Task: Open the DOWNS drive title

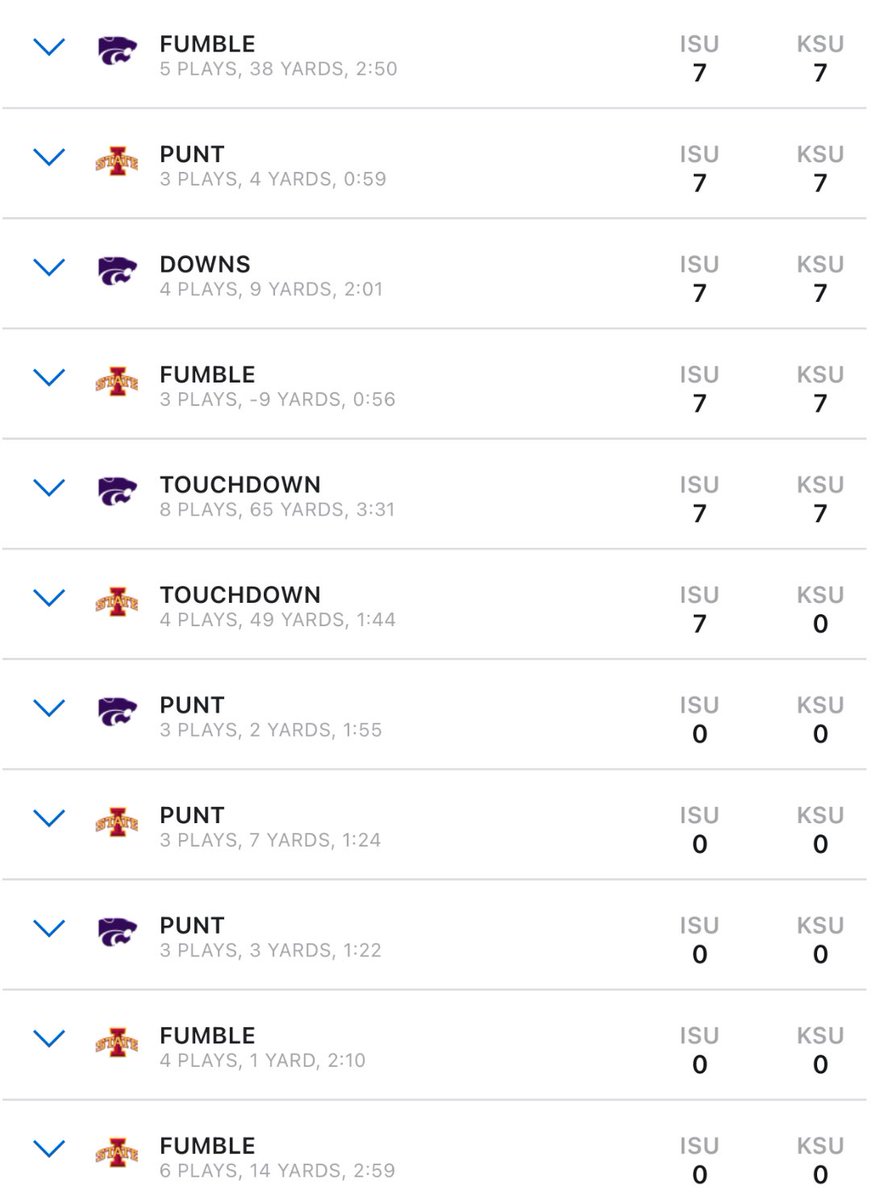Action: (x=205, y=265)
